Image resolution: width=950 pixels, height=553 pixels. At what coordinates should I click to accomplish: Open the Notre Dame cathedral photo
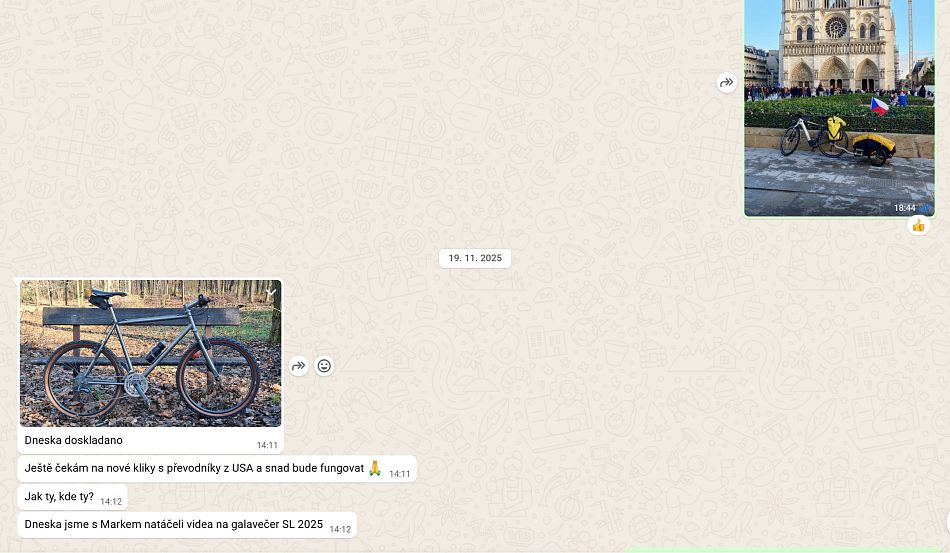point(838,100)
